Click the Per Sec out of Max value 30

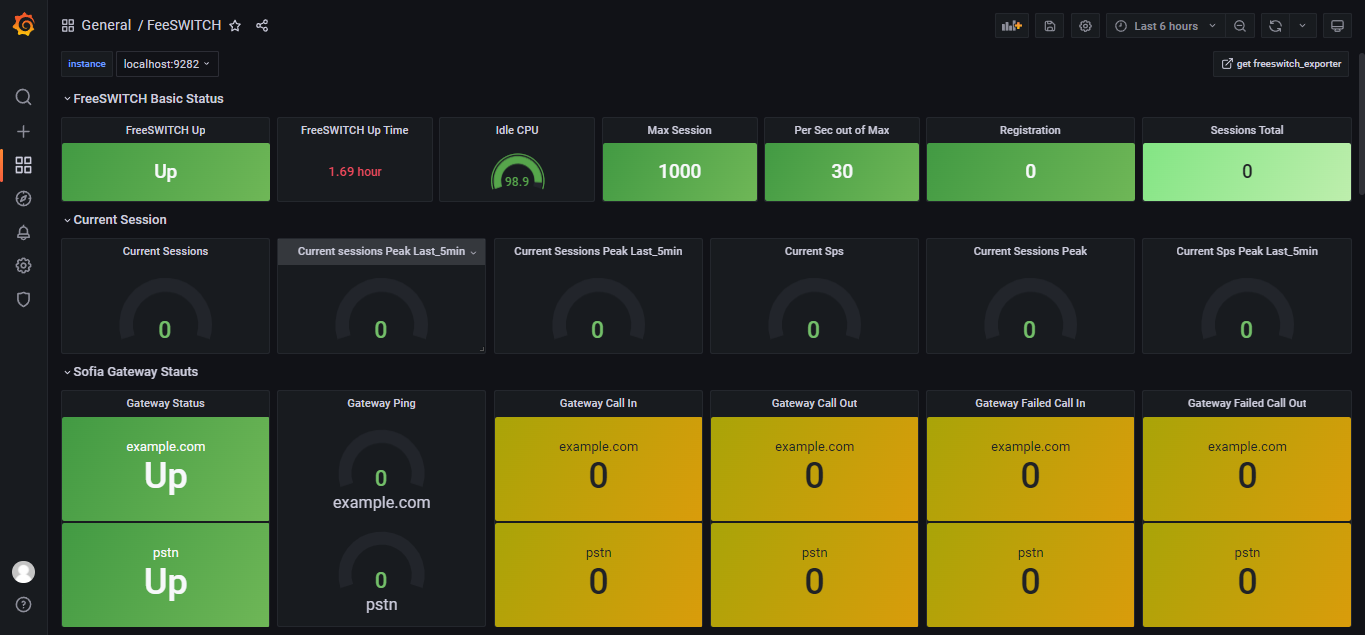(x=842, y=172)
